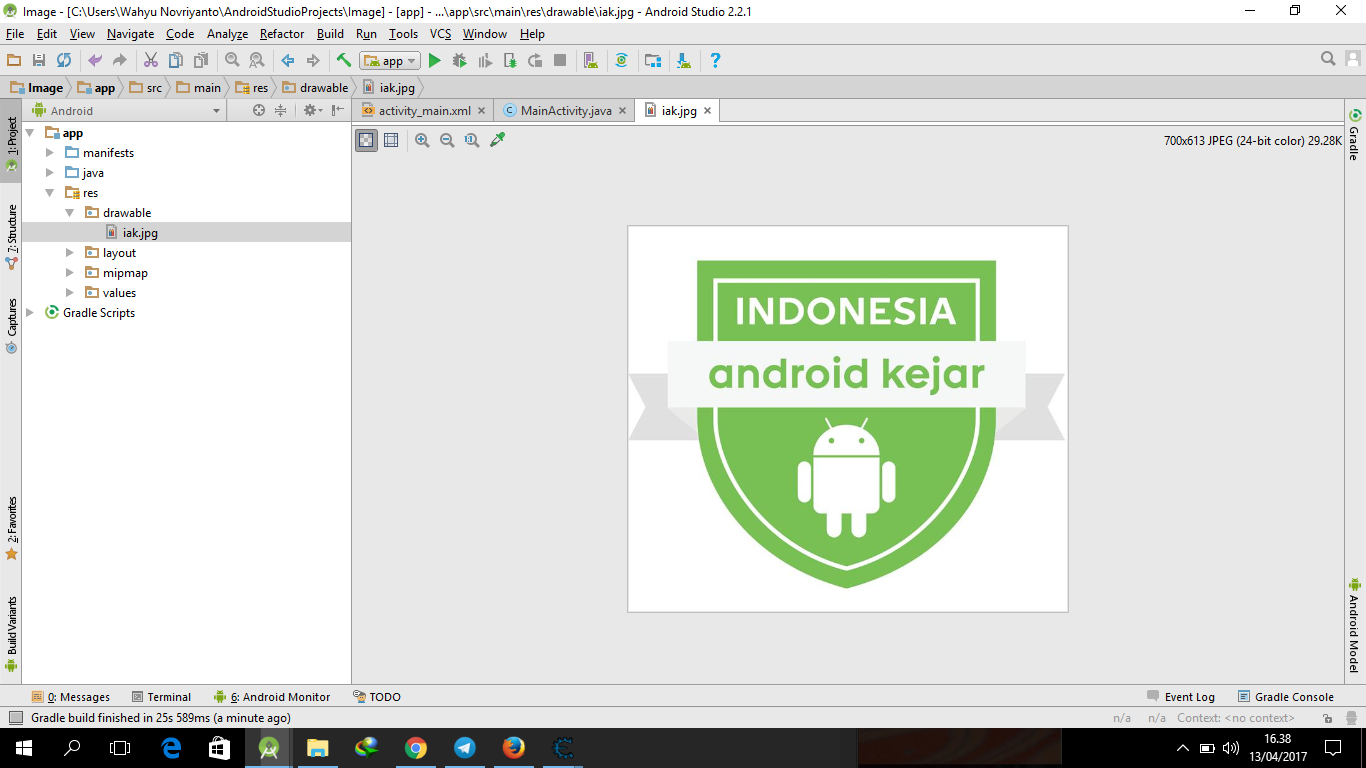Screen dimensions: 1366x768
Task: Click the Scroll from Source target icon
Action: pos(259,110)
